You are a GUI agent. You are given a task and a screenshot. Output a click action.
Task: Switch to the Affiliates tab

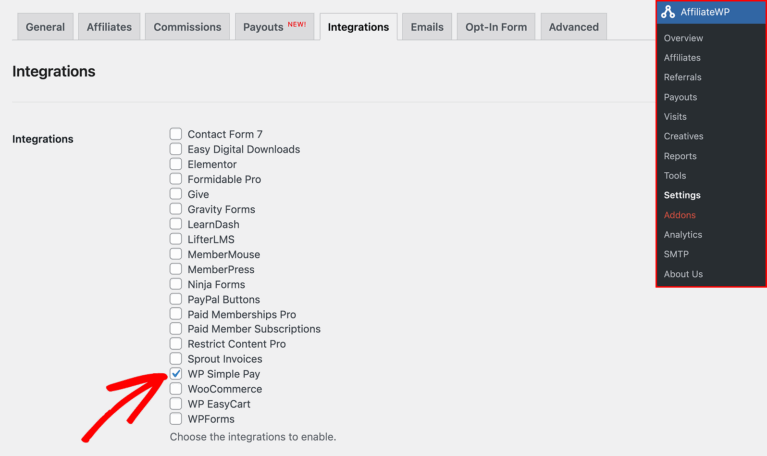pyautogui.click(x=109, y=27)
